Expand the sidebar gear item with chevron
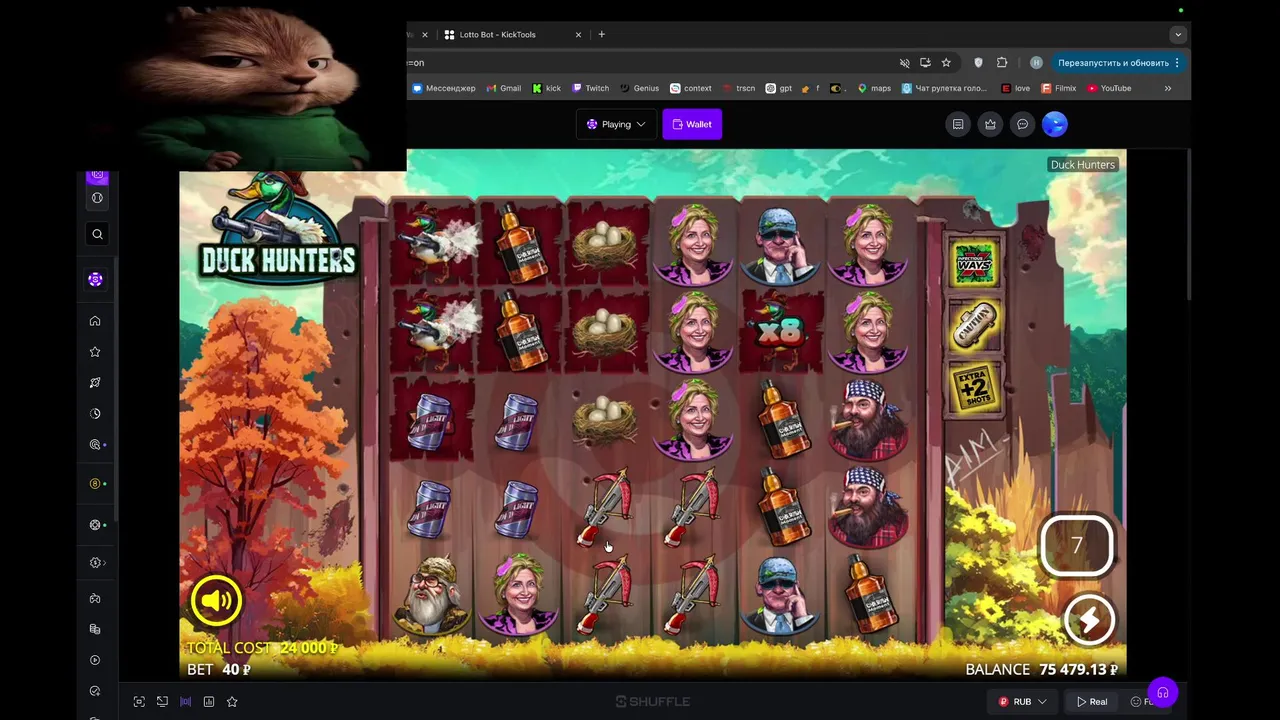1280x720 pixels. (97, 563)
